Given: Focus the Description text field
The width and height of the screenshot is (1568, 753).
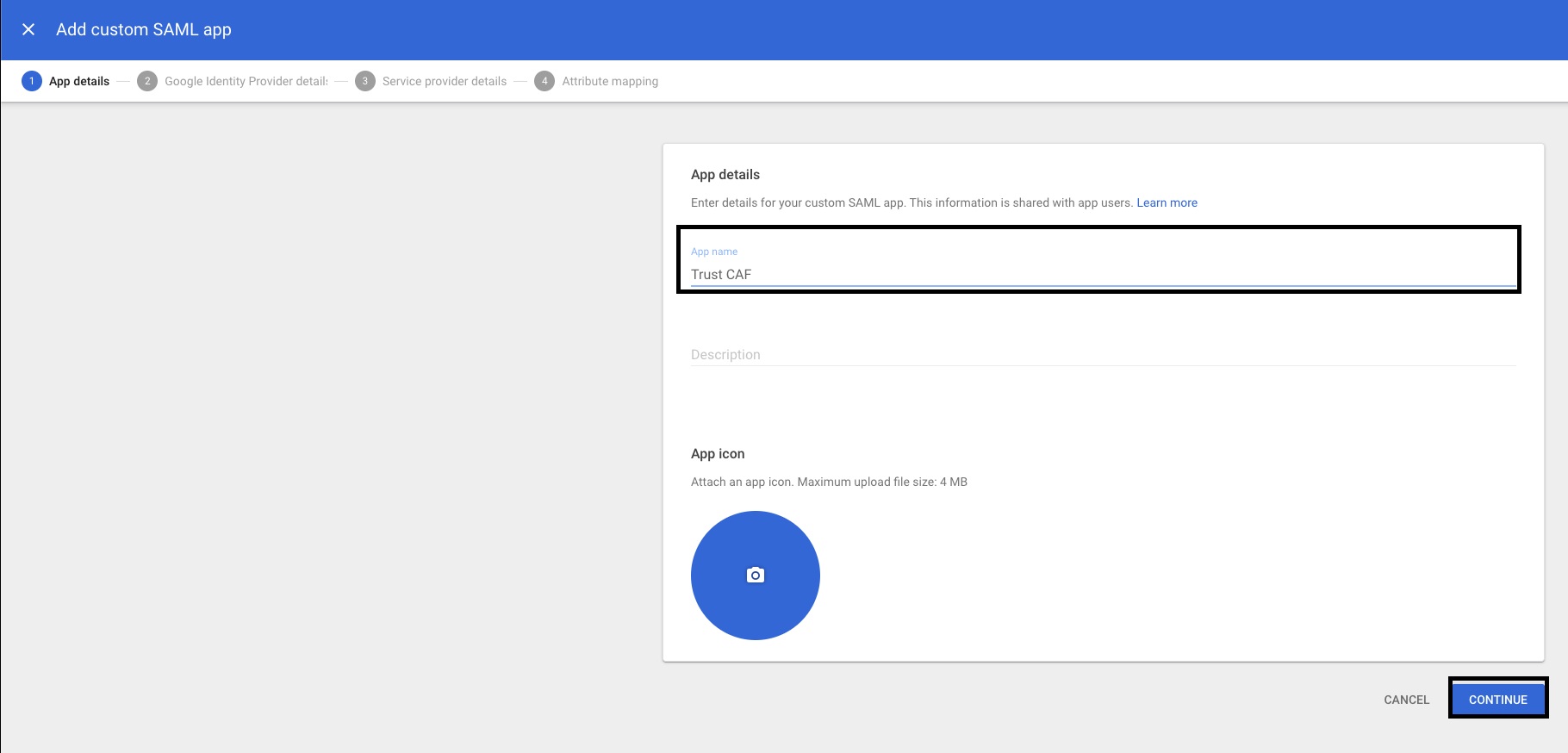Looking at the screenshot, I should pos(1103,354).
